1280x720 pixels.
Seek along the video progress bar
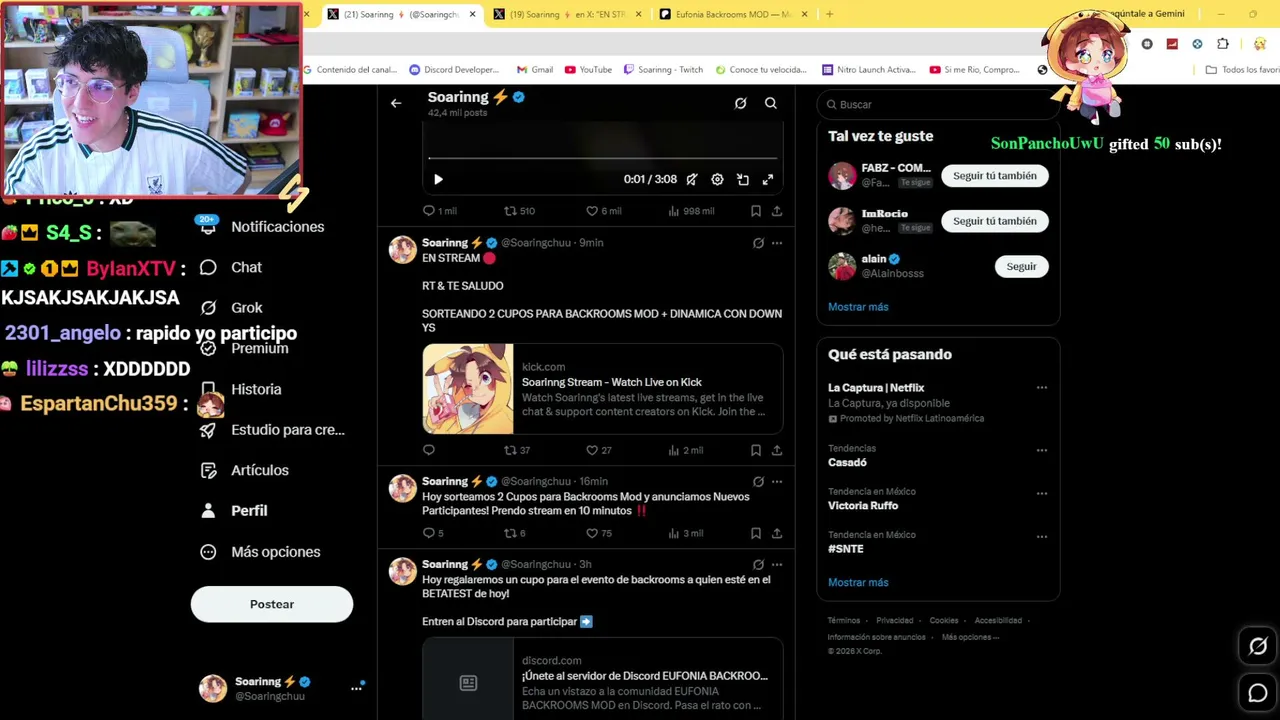click(x=603, y=158)
